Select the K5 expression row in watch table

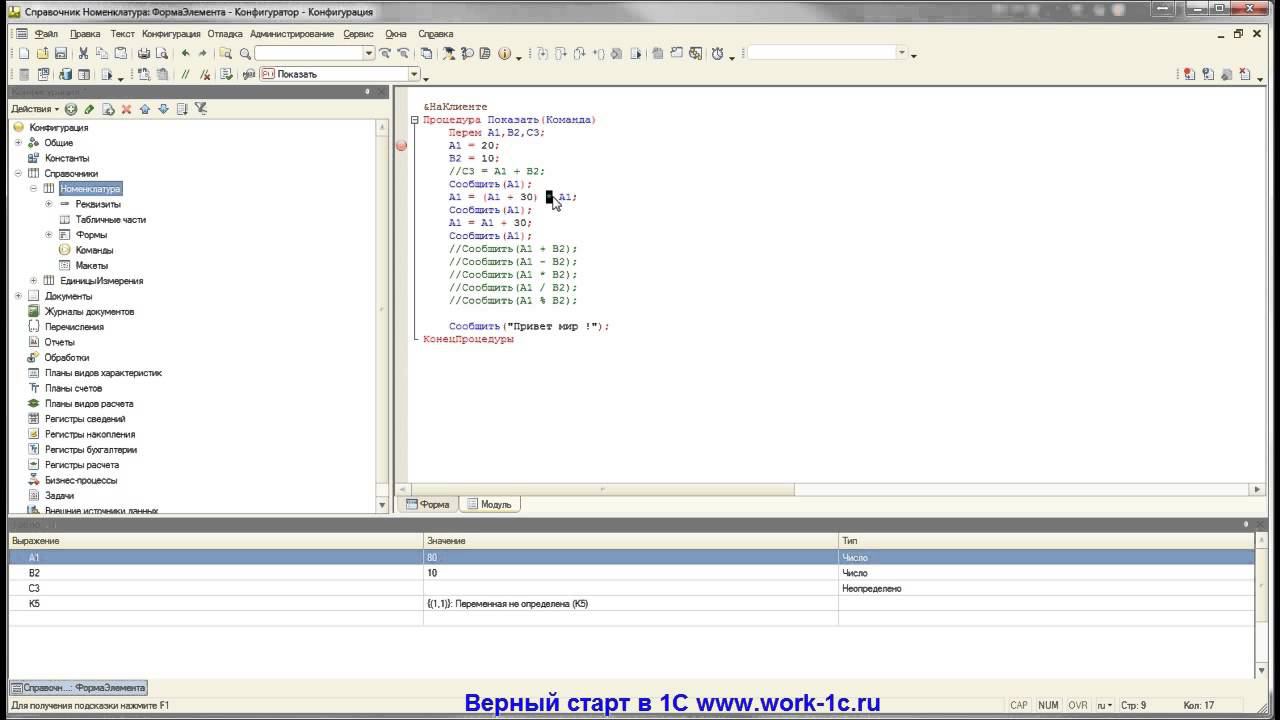(x=632, y=604)
